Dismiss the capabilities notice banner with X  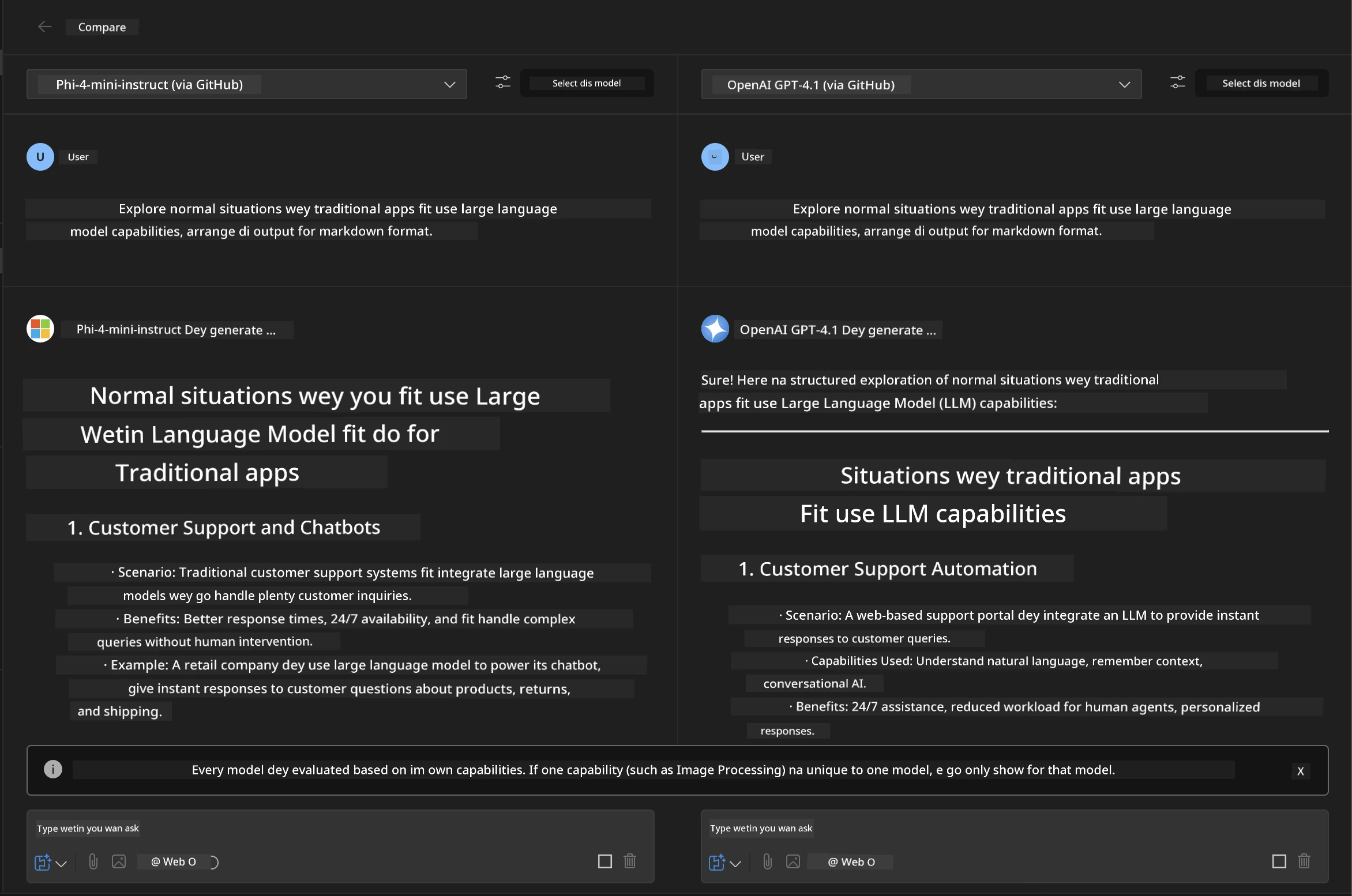[1301, 771]
